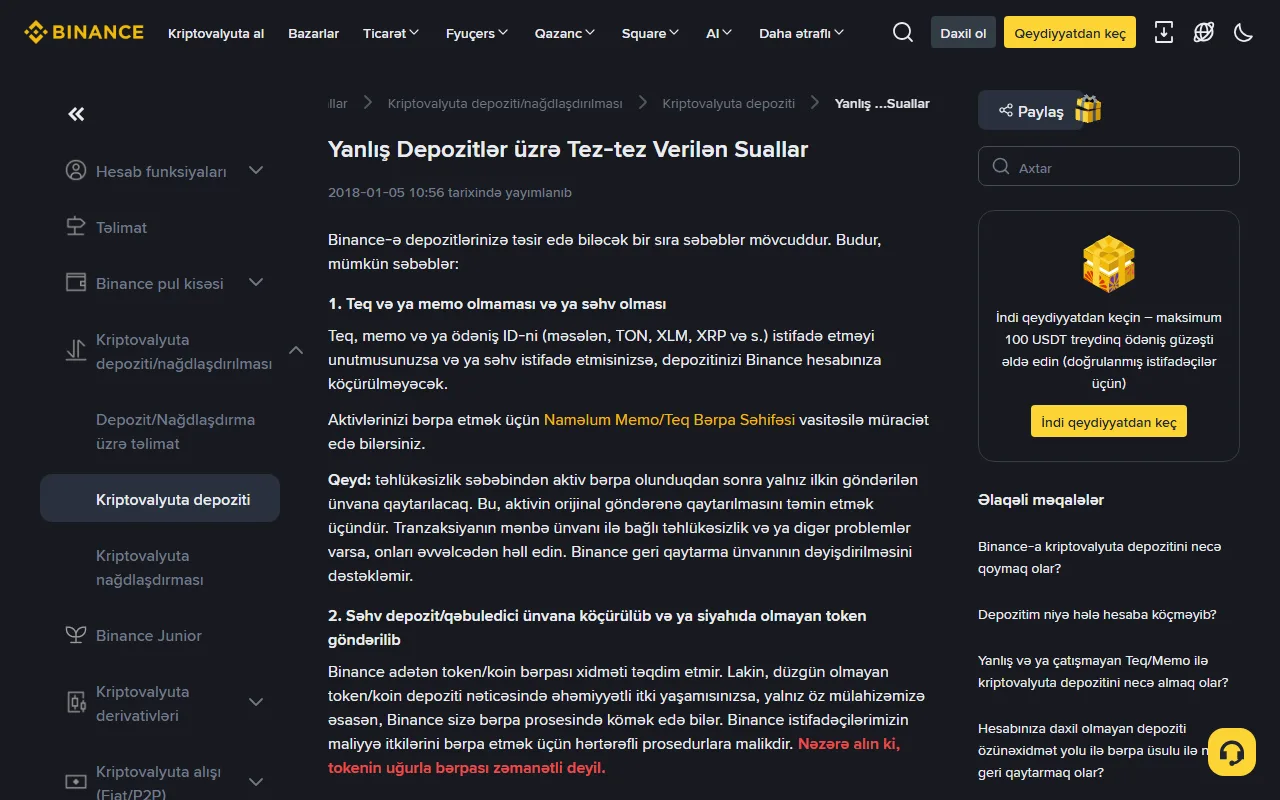This screenshot has height=800, width=1280.
Task: Click the Kriptovalyuta alışı sidebar icon
Action: pos(76,782)
